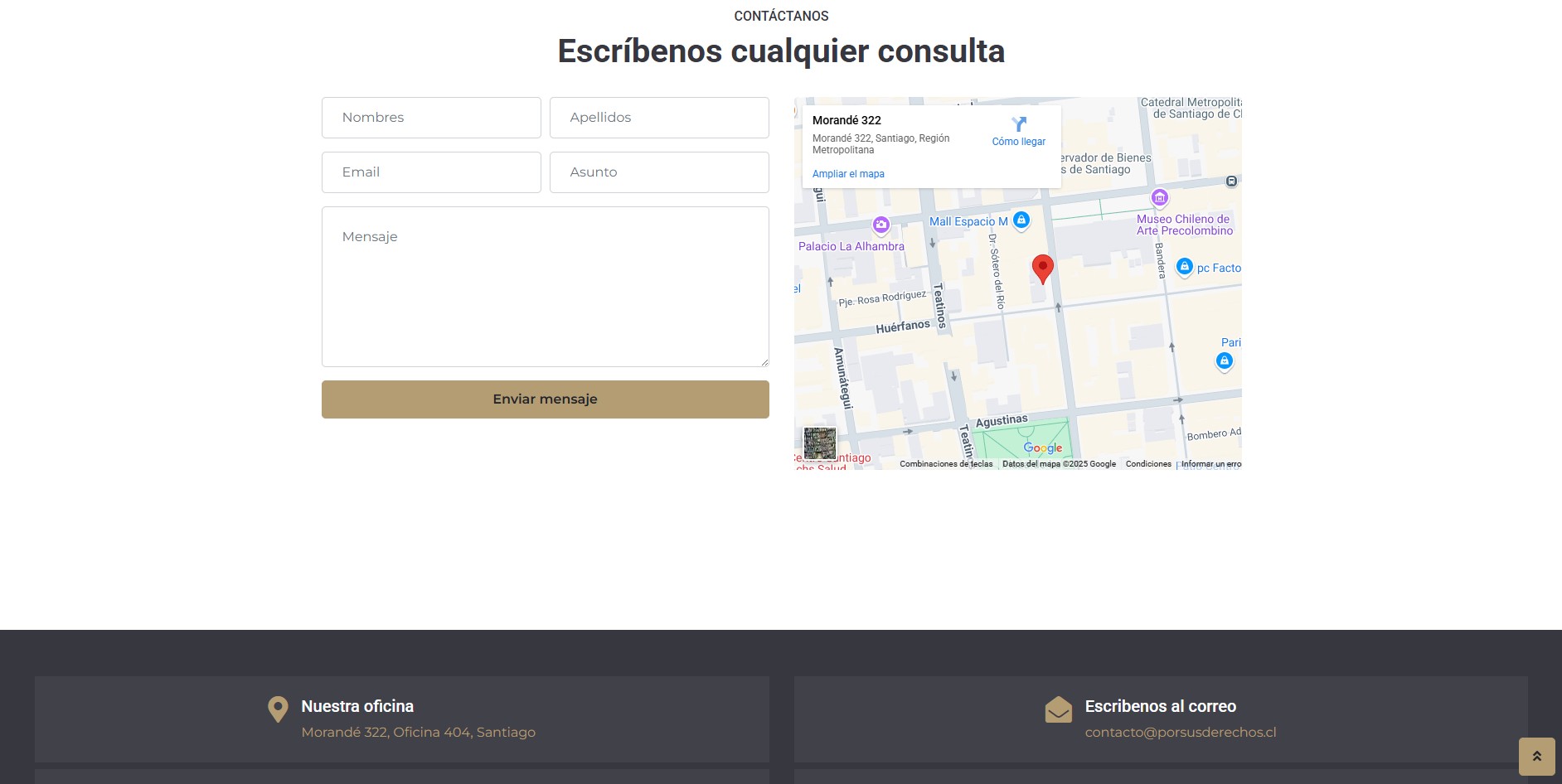Click the Email input field
The height and width of the screenshot is (784, 1562).
click(430, 172)
